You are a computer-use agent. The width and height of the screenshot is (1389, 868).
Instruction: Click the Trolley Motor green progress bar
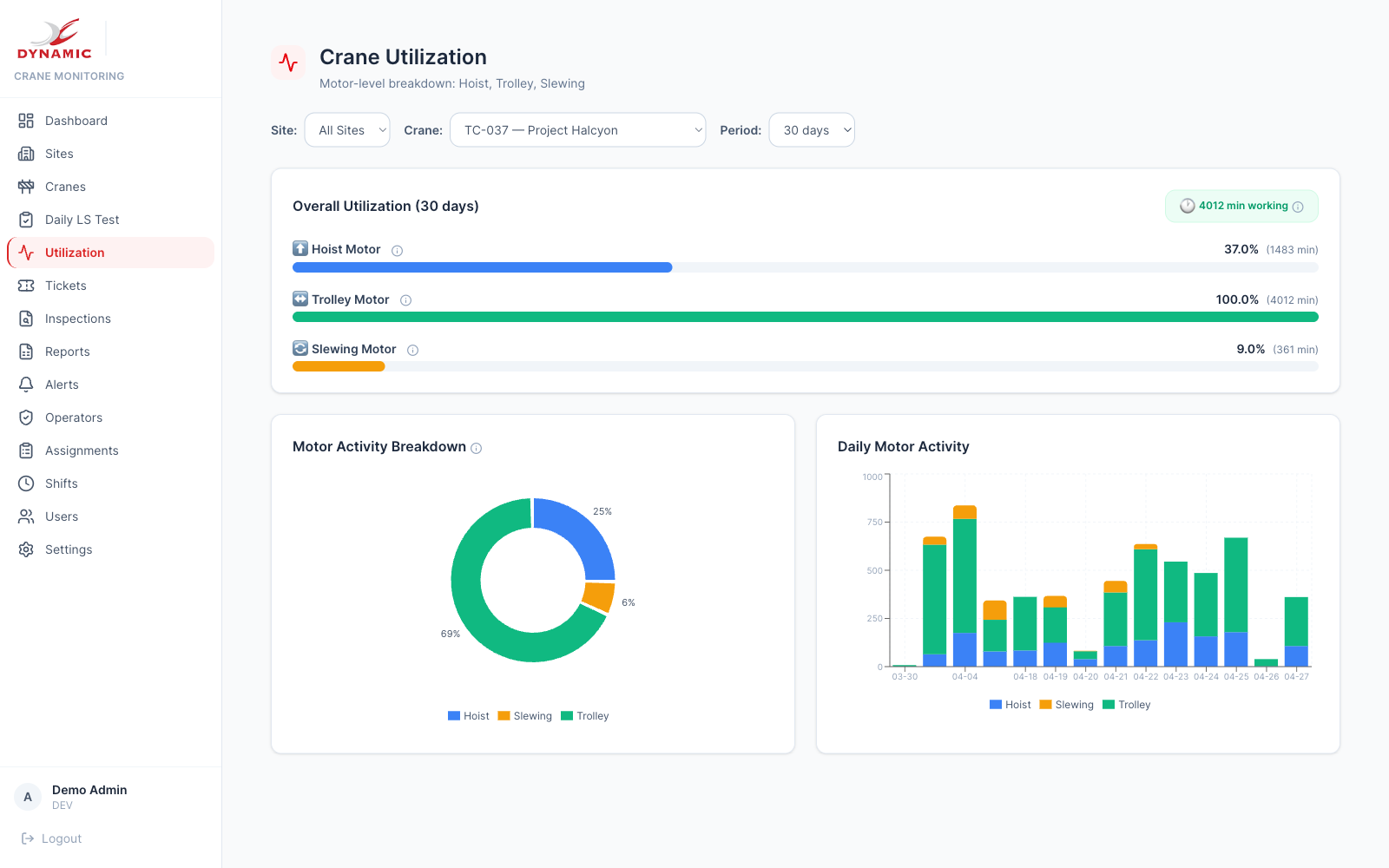click(x=805, y=317)
